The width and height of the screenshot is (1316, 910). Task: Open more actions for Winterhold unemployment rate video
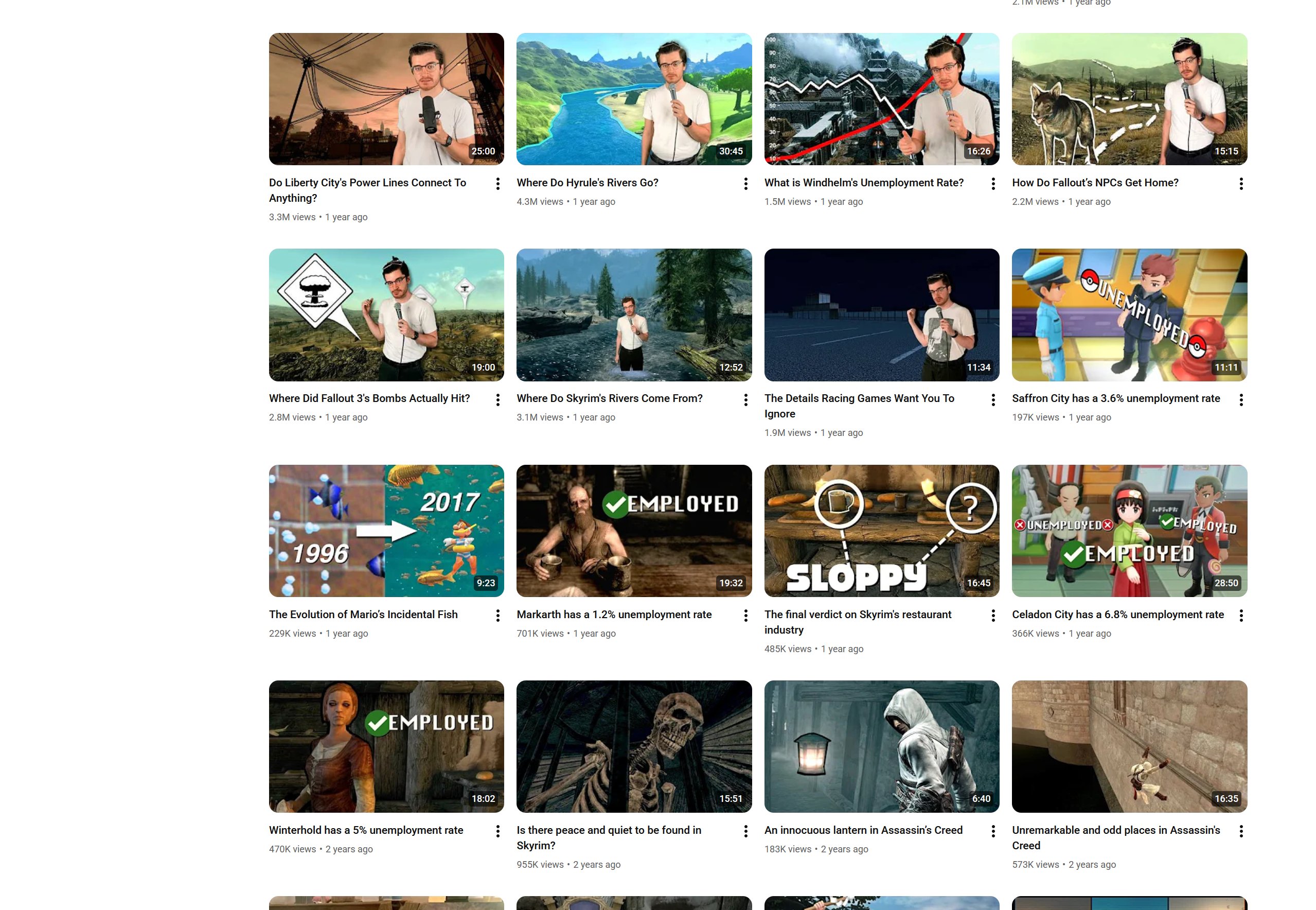pos(497,831)
